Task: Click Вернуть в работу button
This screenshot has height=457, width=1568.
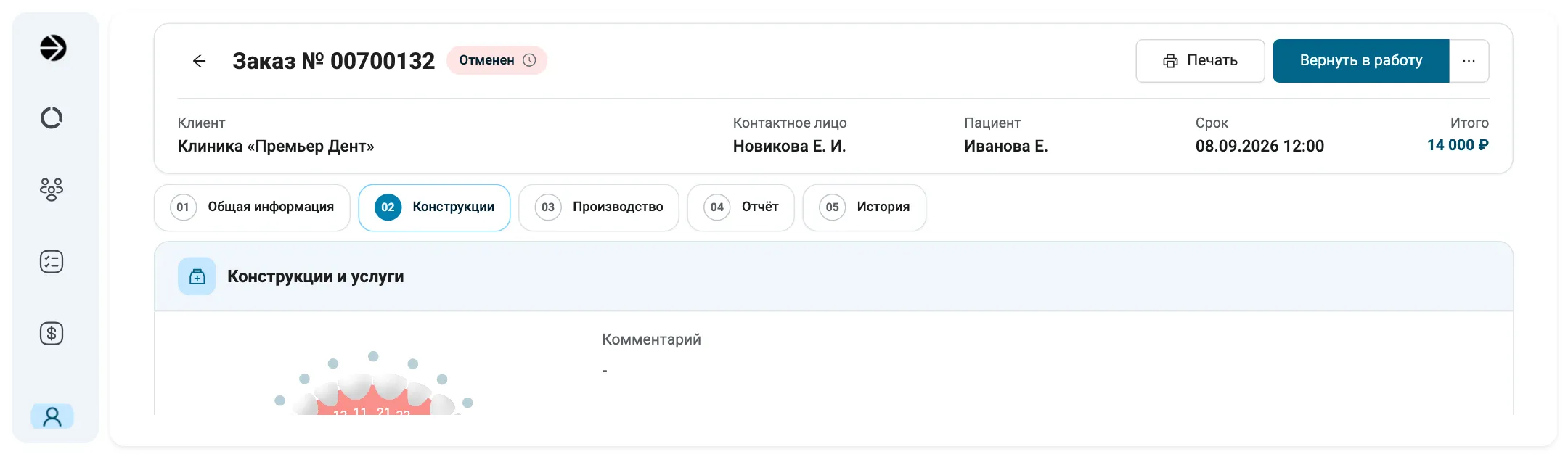Action: (x=1361, y=61)
